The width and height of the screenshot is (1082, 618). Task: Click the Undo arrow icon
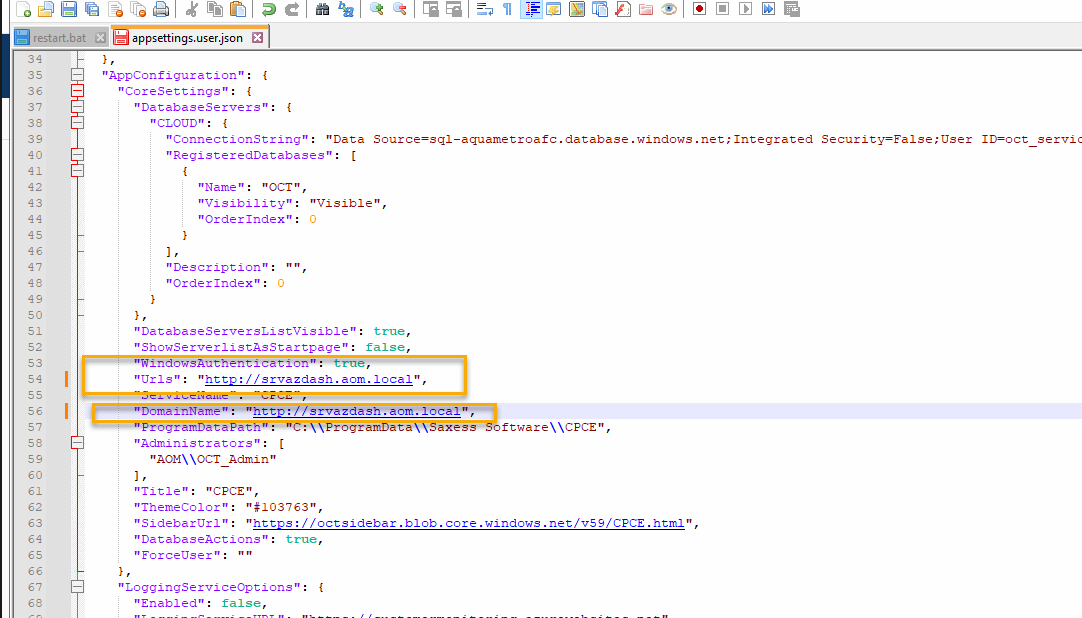click(x=268, y=9)
